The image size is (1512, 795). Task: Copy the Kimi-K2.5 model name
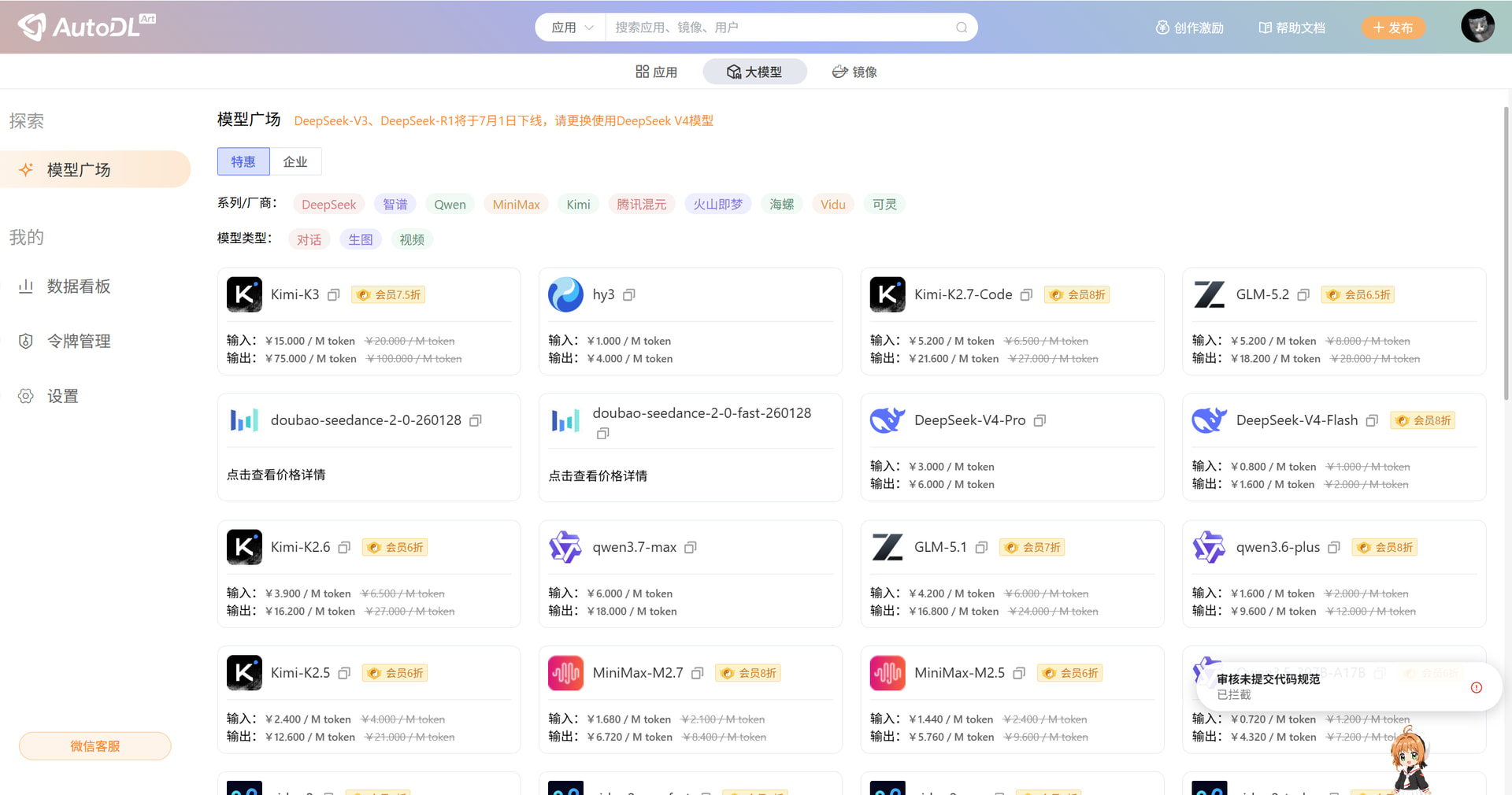[344, 674]
